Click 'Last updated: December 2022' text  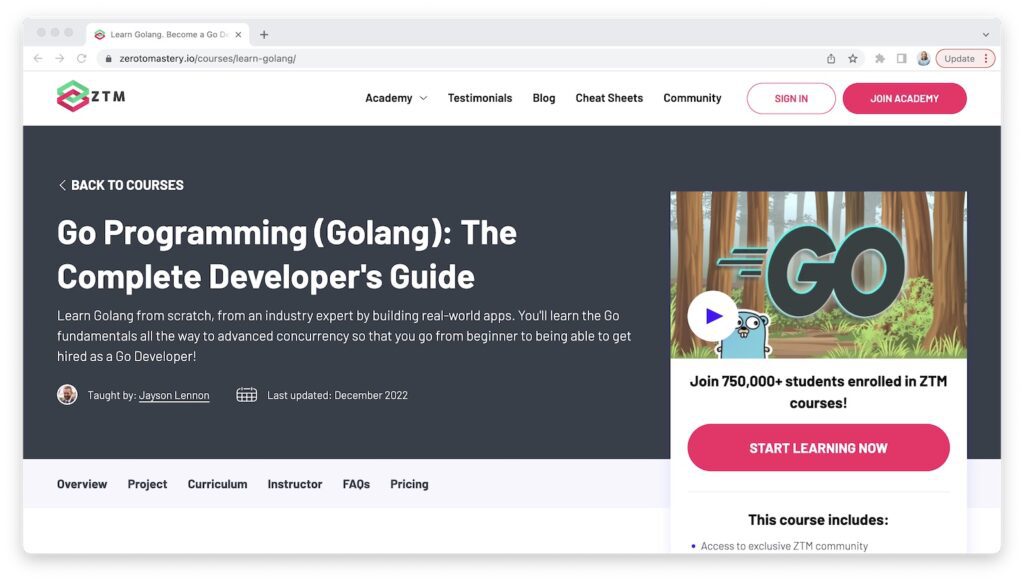pyautogui.click(x=337, y=395)
